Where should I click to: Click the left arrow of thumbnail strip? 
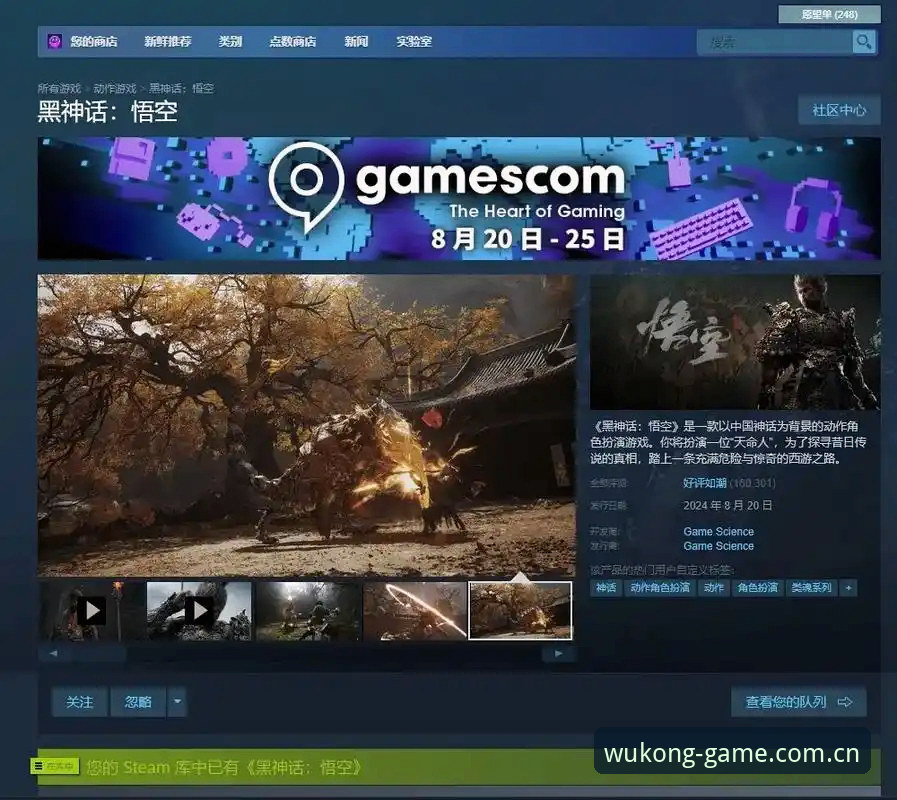tap(53, 653)
